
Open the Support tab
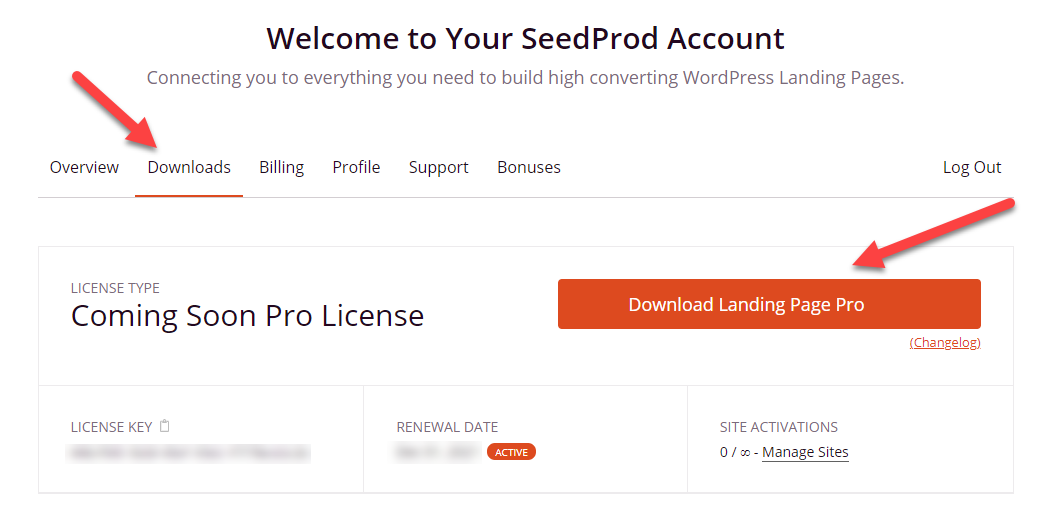[438, 167]
